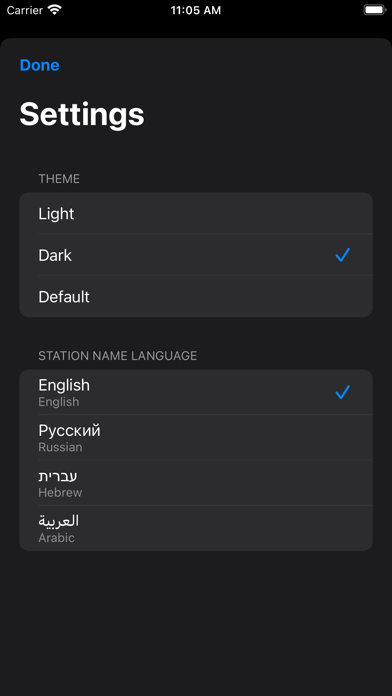This screenshot has width=392, height=696.
Task: Dismiss settings with the Done button
Action: coord(40,65)
